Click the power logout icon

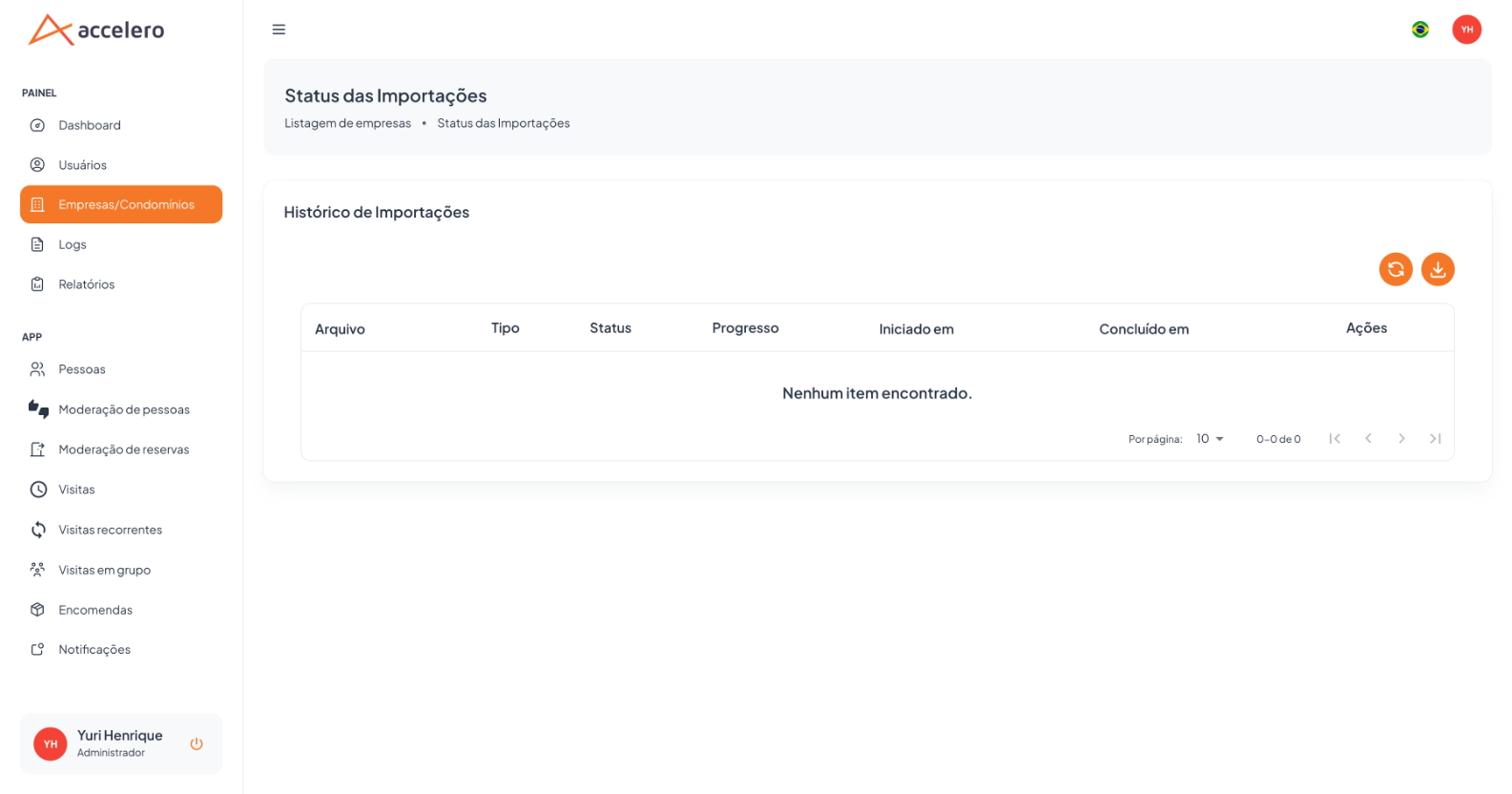[197, 743]
